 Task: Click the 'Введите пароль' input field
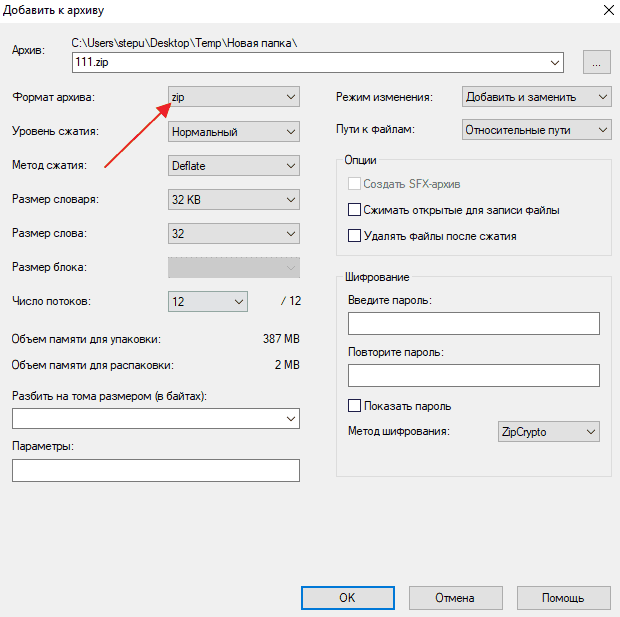click(473, 323)
